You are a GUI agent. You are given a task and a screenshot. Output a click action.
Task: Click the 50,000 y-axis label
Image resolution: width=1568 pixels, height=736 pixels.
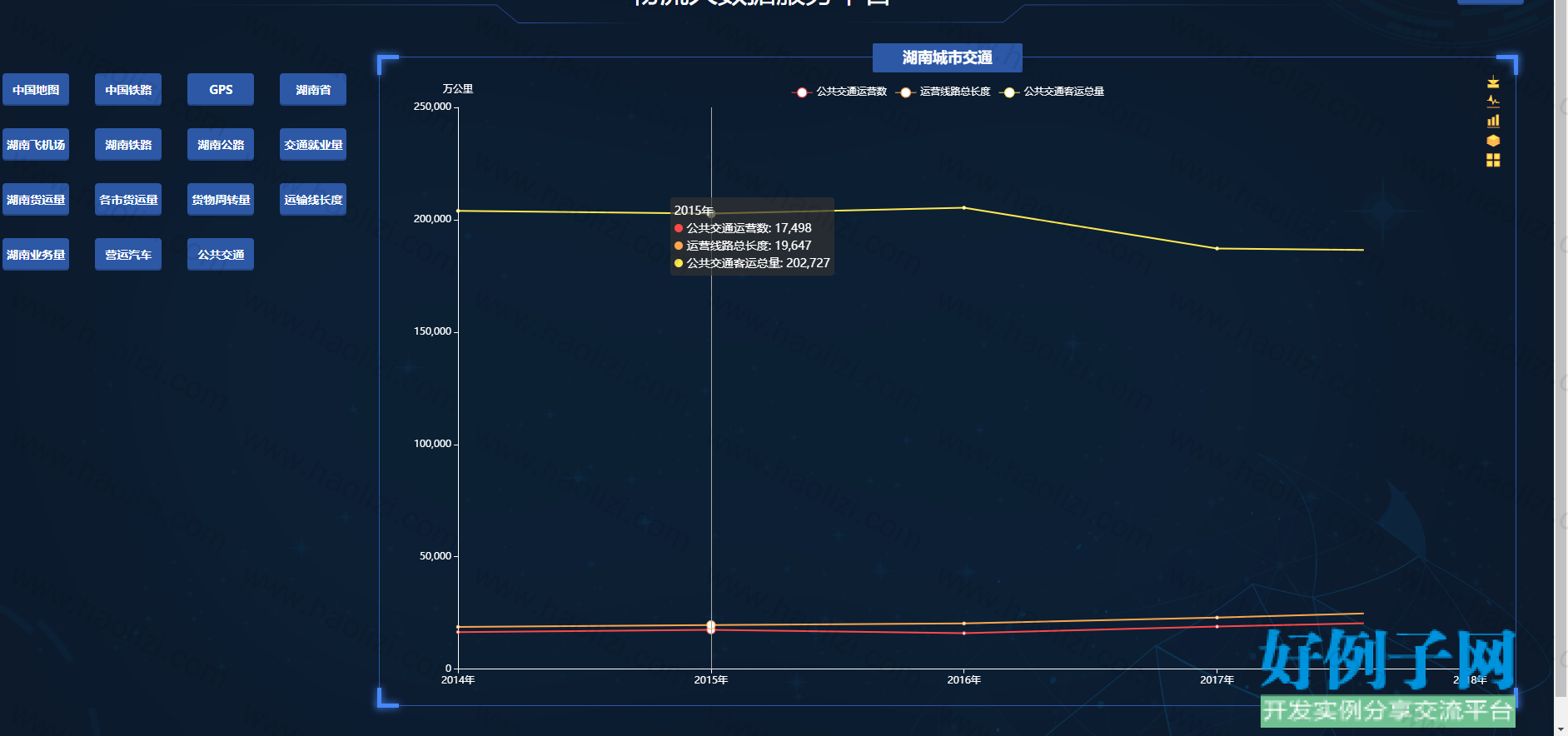[436, 556]
